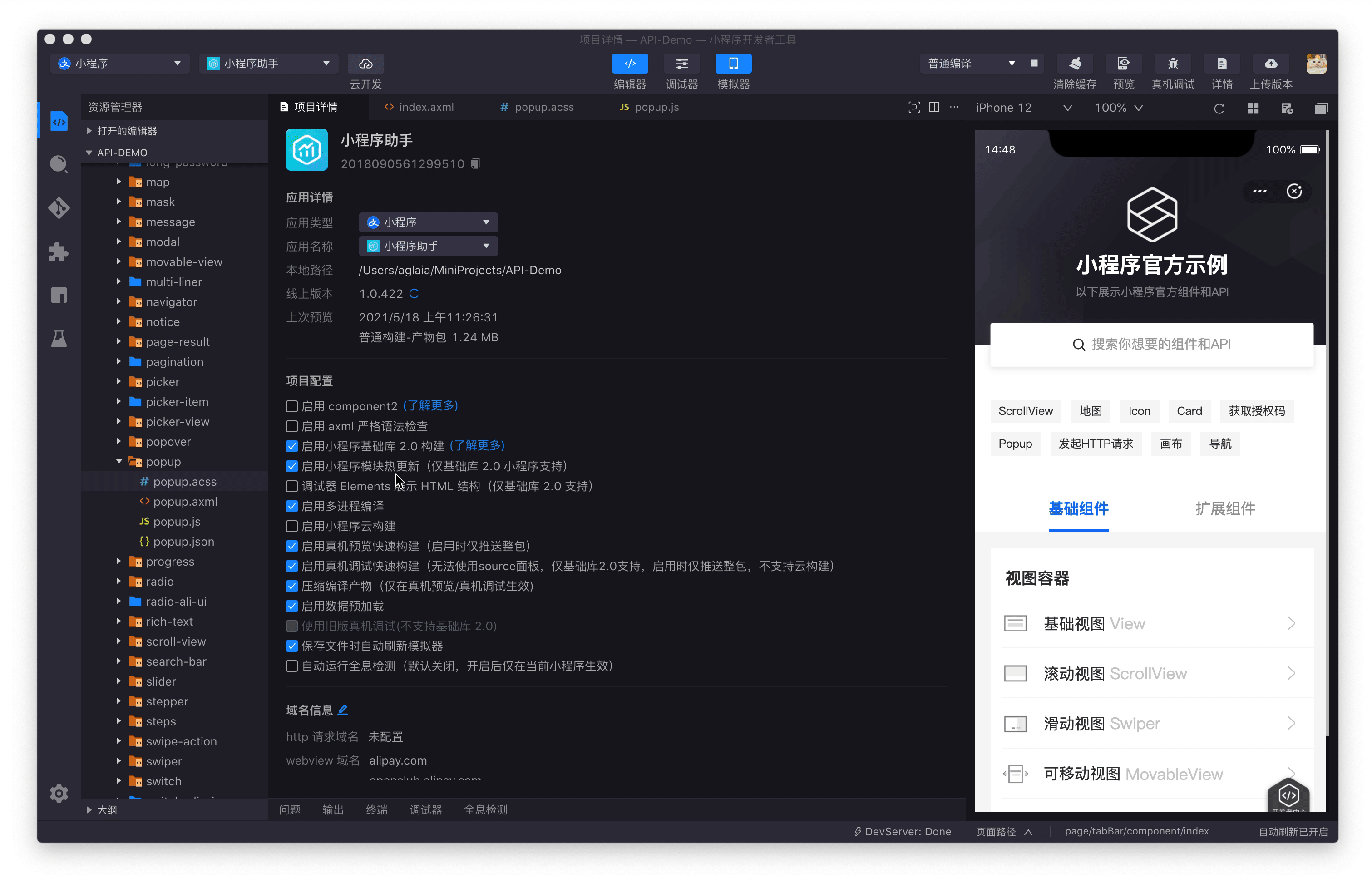Uncheck 启用小程序模块热更新
This screenshot has height=888, width=1372.
(291, 466)
